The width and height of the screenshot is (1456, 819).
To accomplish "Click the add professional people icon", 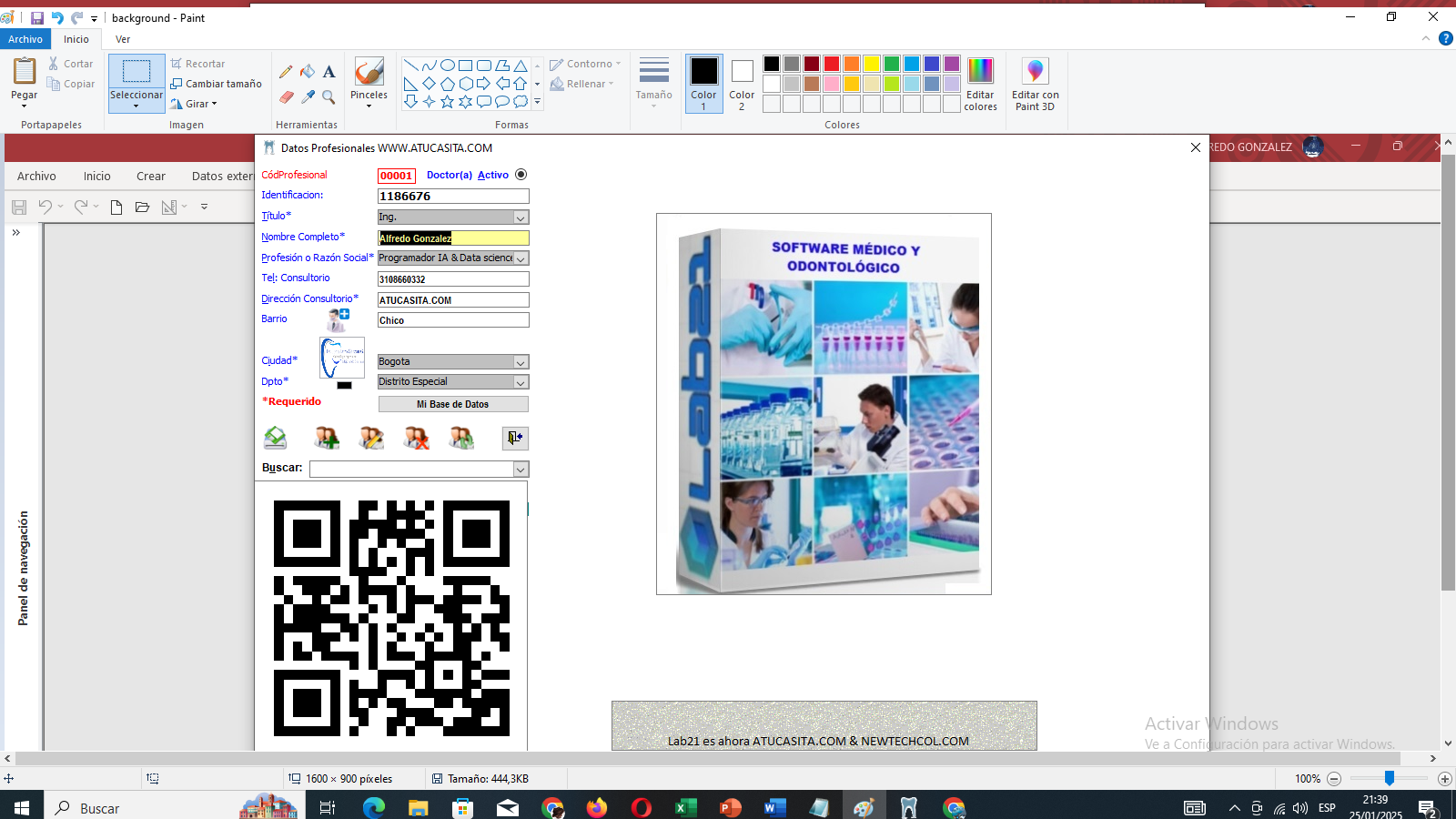I will (x=327, y=438).
